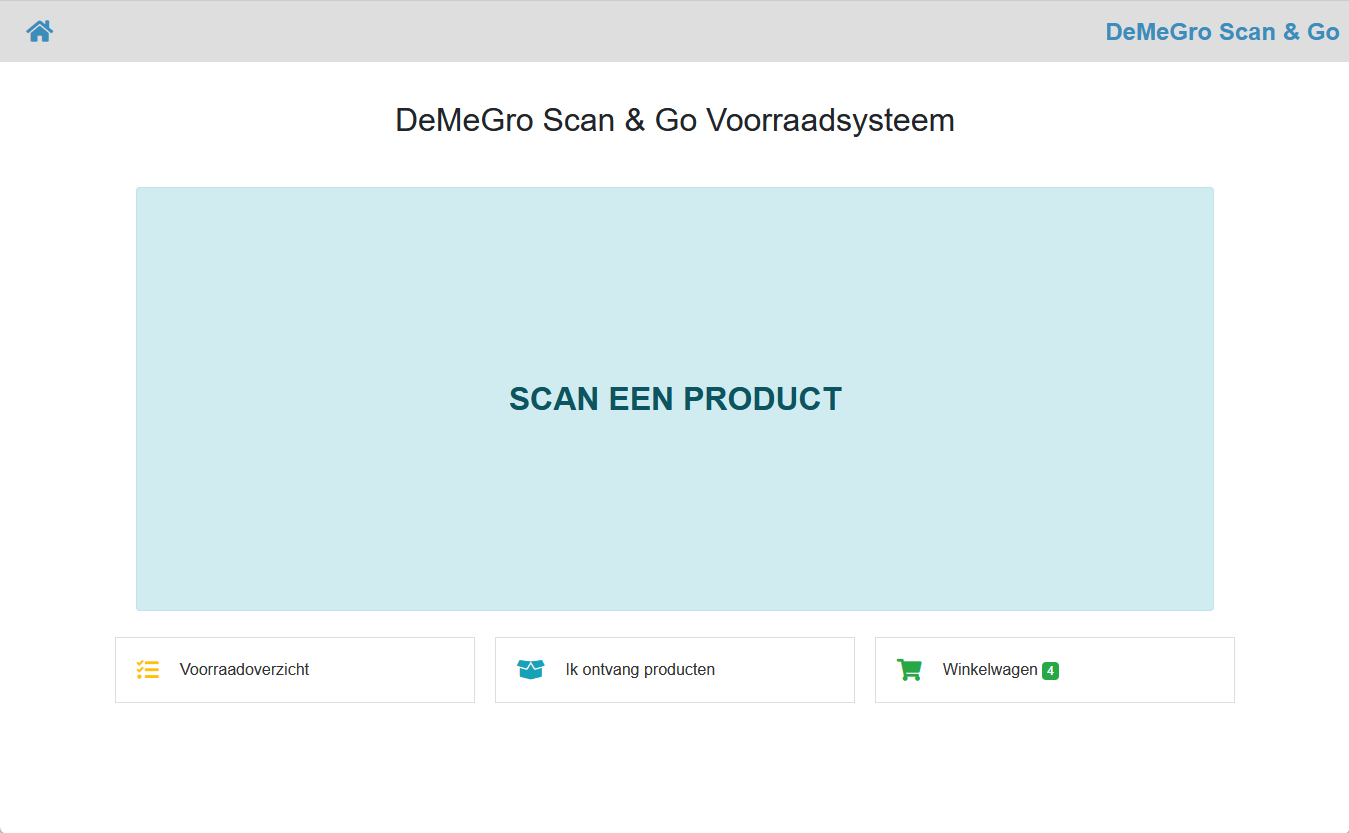
Task: Open Voorraadoverzicht stock overview
Action: pyautogui.click(x=295, y=670)
